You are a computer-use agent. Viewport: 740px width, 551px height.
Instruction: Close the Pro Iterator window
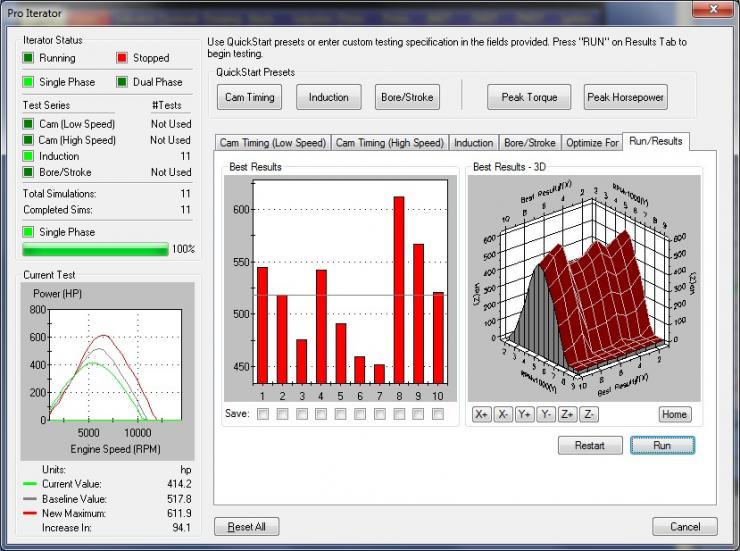pyautogui.click(x=713, y=8)
